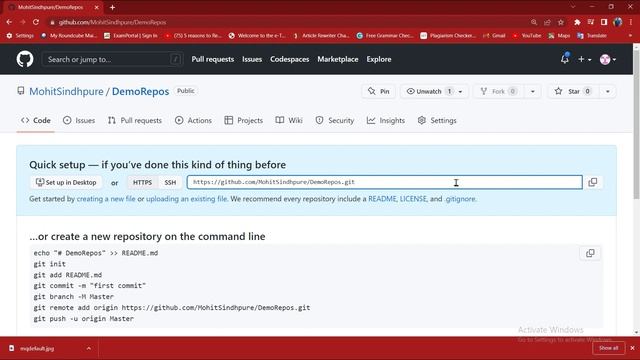Open the DemoRepos repository name link
This screenshot has width=640, height=360.
click(140, 91)
